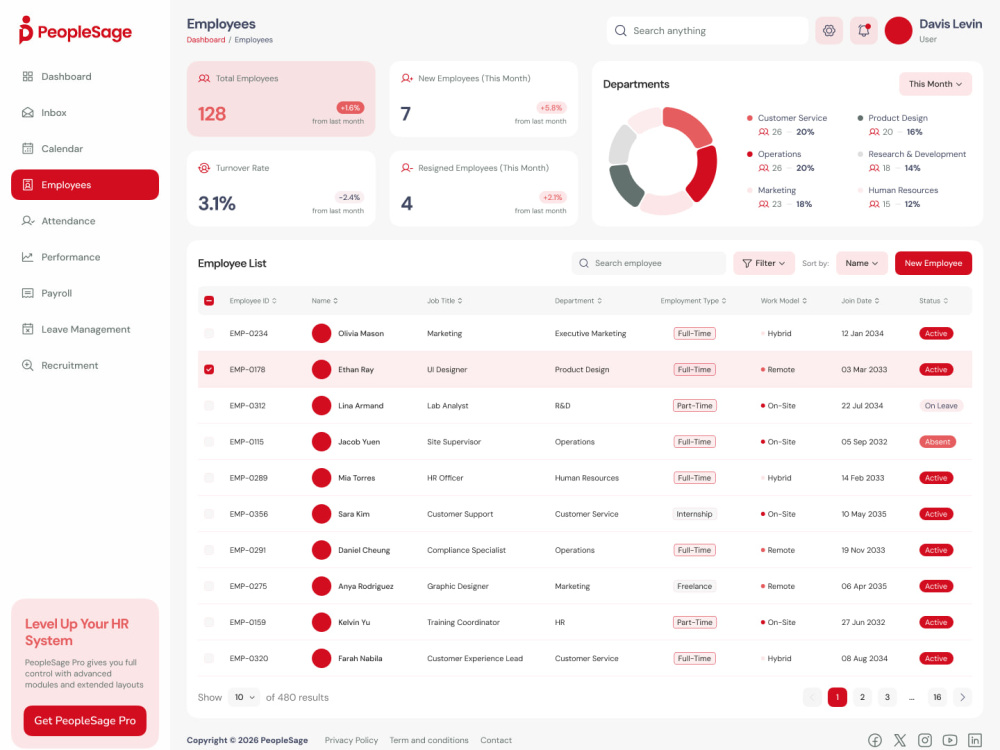Image resolution: width=1000 pixels, height=750 pixels.
Task: Go to Attendance in the sidebar
Action: (x=85, y=221)
